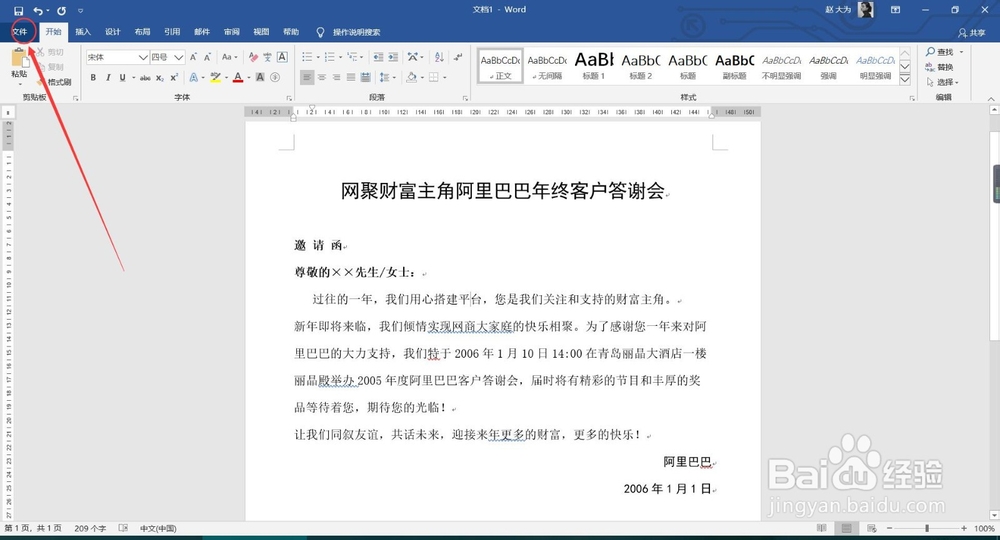The image size is (1000, 540).
Task: Click the Shading paint bucket icon
Action: click(411, 78)
